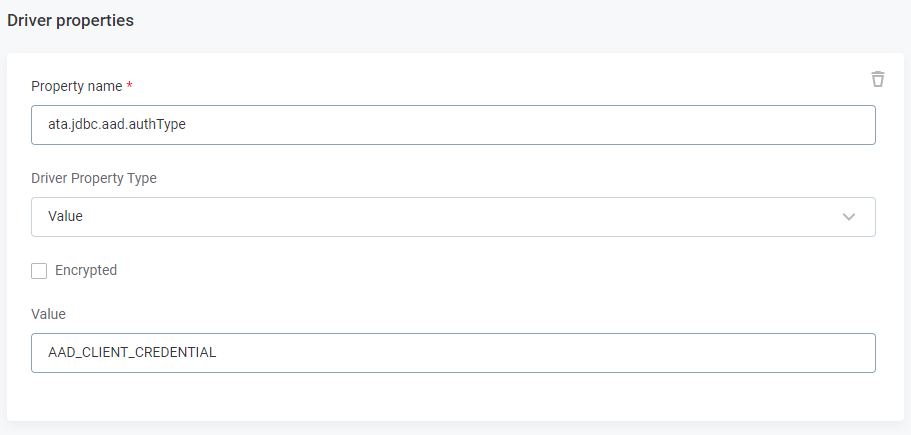Expand the Driver Property Type chevron
The width and height of the screenshot is (911, 435).
coord(849,217)
